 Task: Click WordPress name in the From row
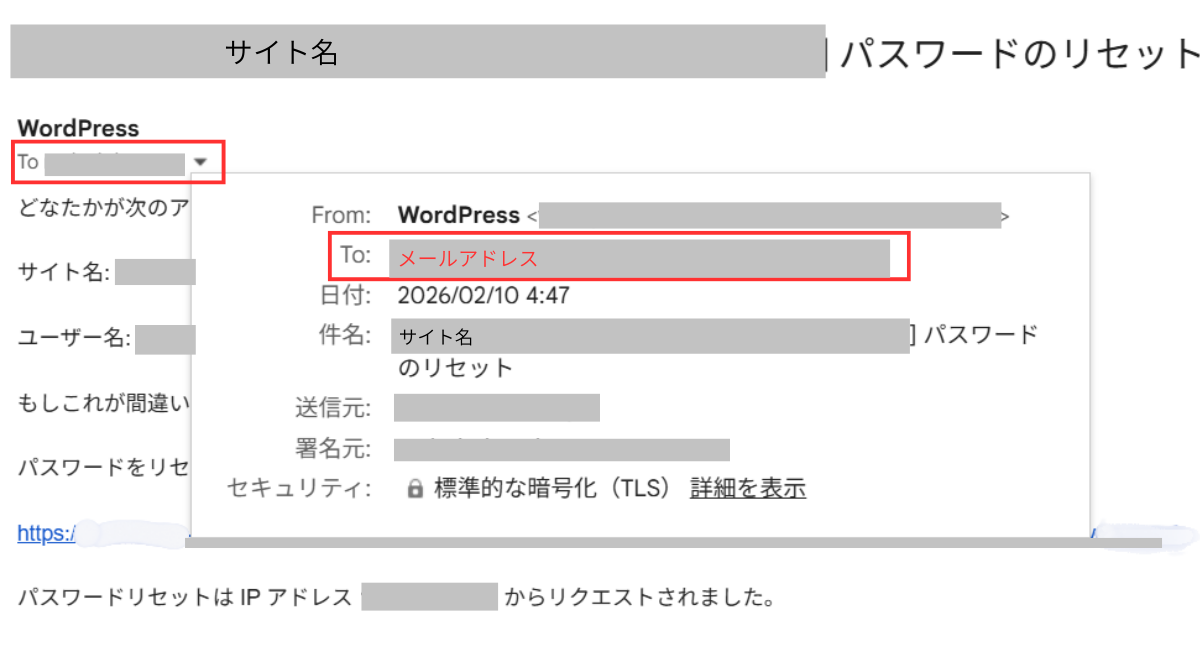pos(458,215)
